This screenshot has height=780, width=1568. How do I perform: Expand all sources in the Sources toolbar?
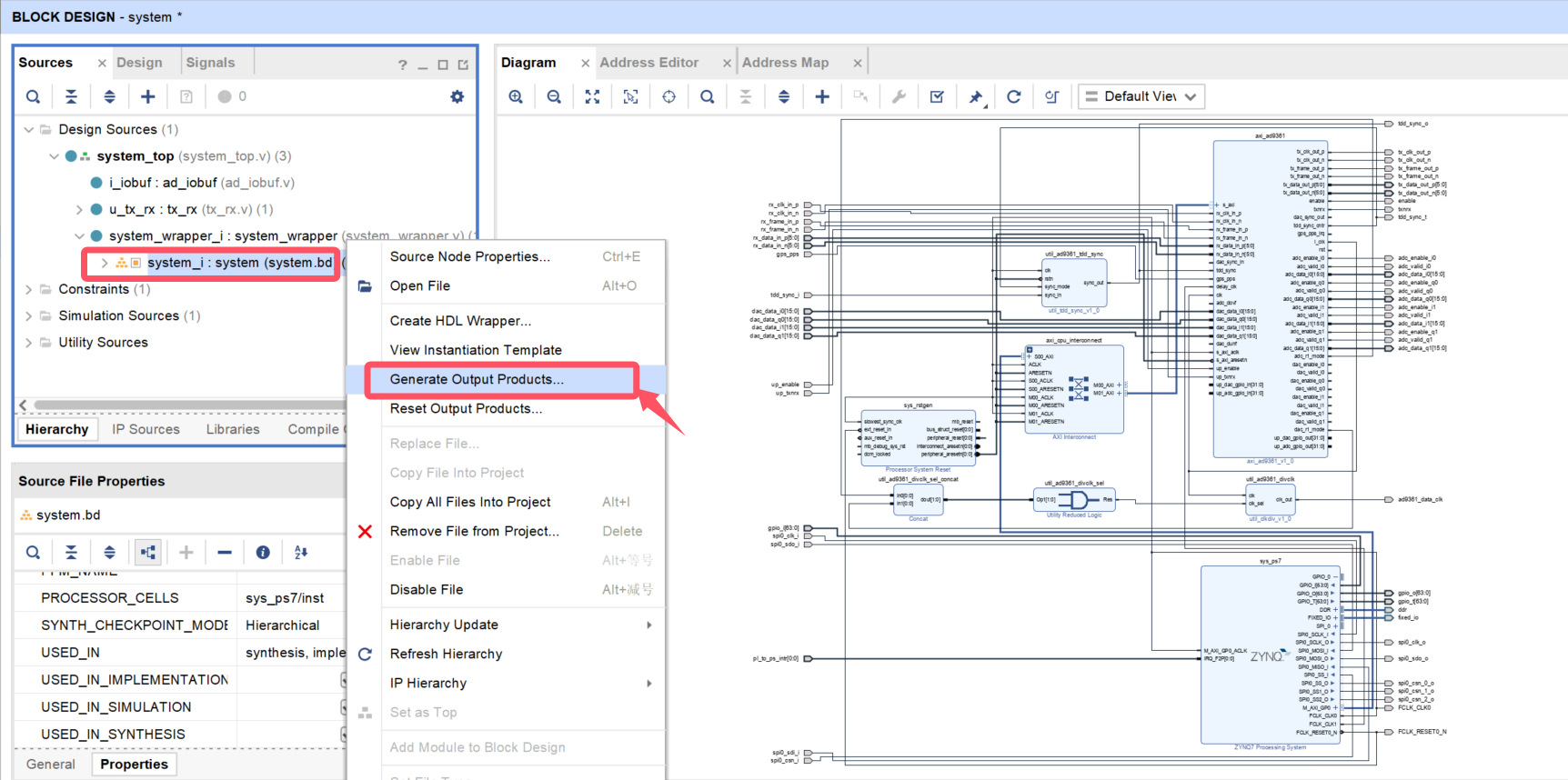pyautogui.click(x=109, y=96)
